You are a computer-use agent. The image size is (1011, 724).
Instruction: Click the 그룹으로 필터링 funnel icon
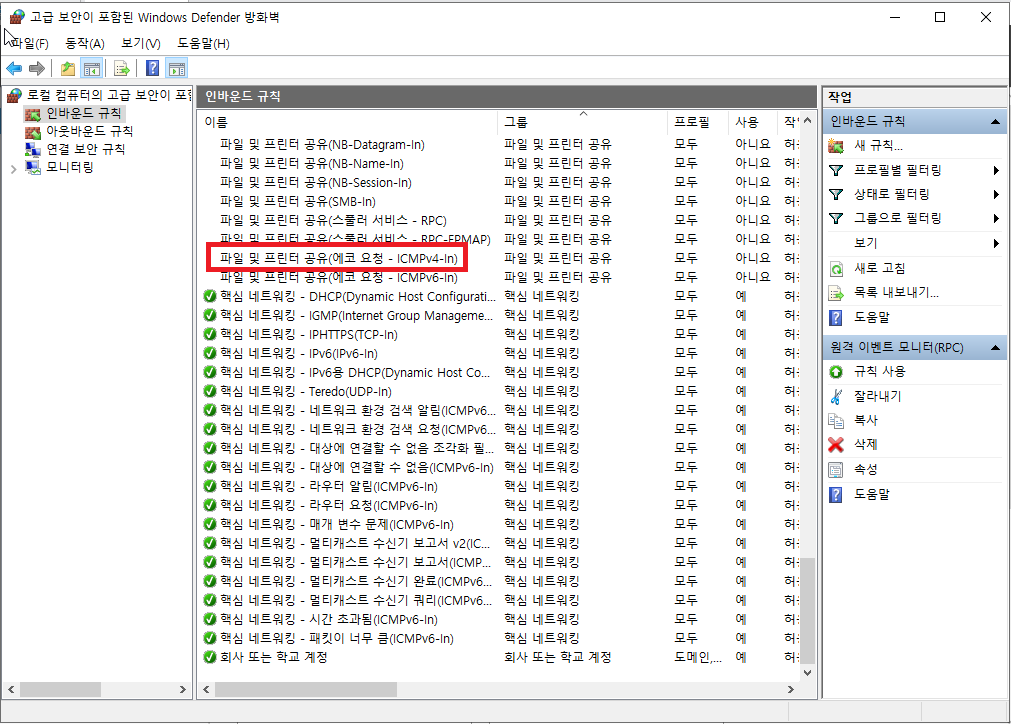click(836, 219)
